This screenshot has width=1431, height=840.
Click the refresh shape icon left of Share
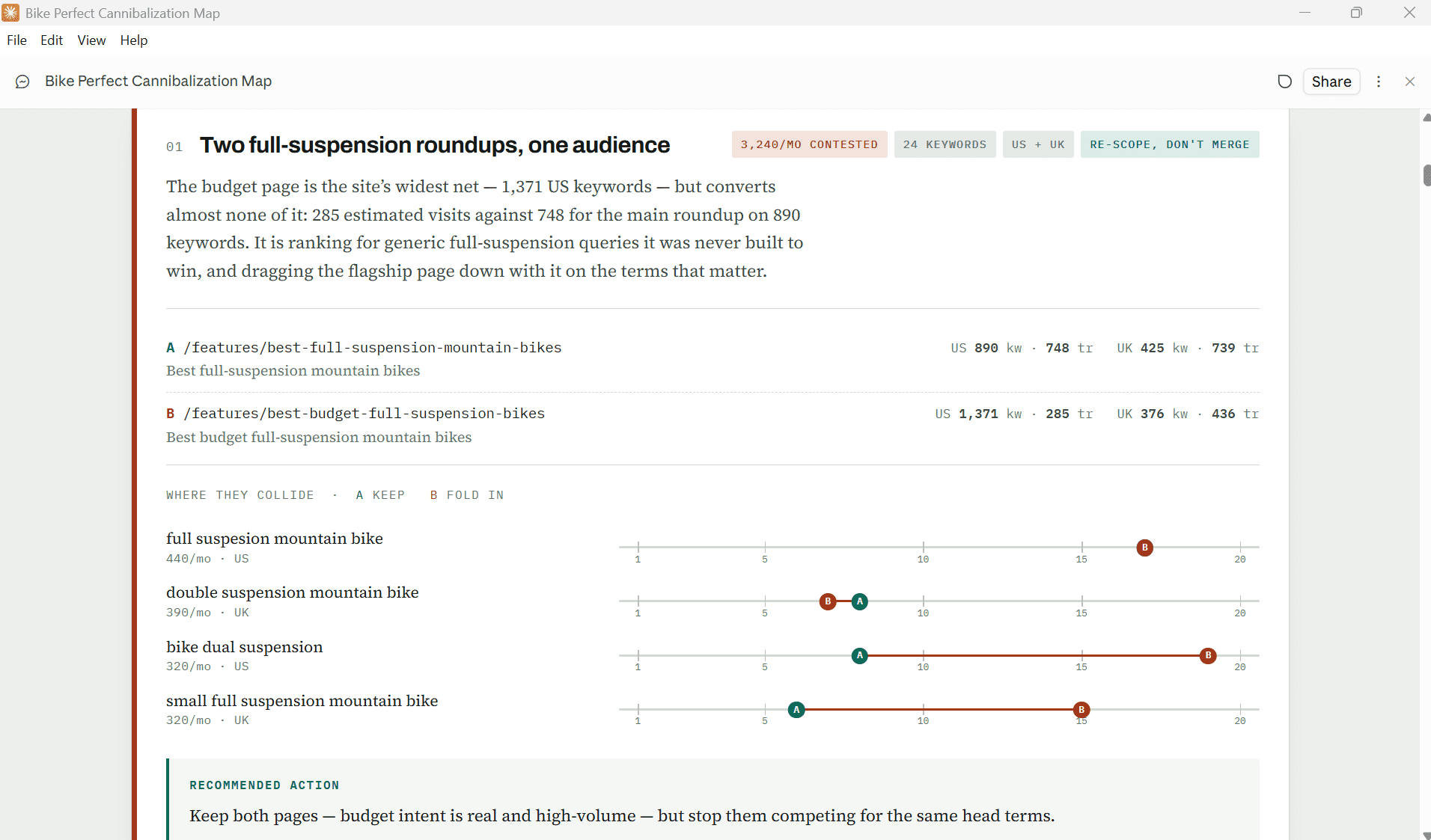pos(1284,82)
